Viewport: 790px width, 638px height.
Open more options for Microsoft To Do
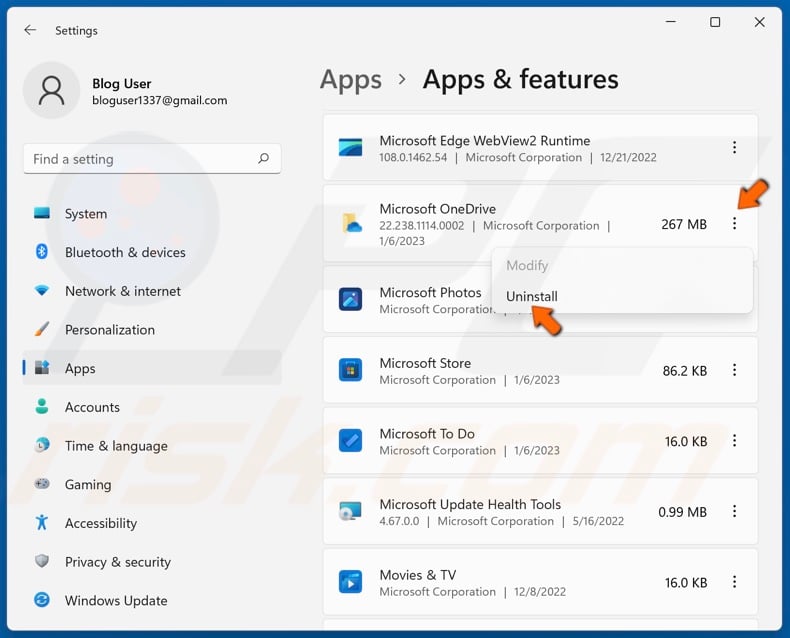[x=734, y=441]
